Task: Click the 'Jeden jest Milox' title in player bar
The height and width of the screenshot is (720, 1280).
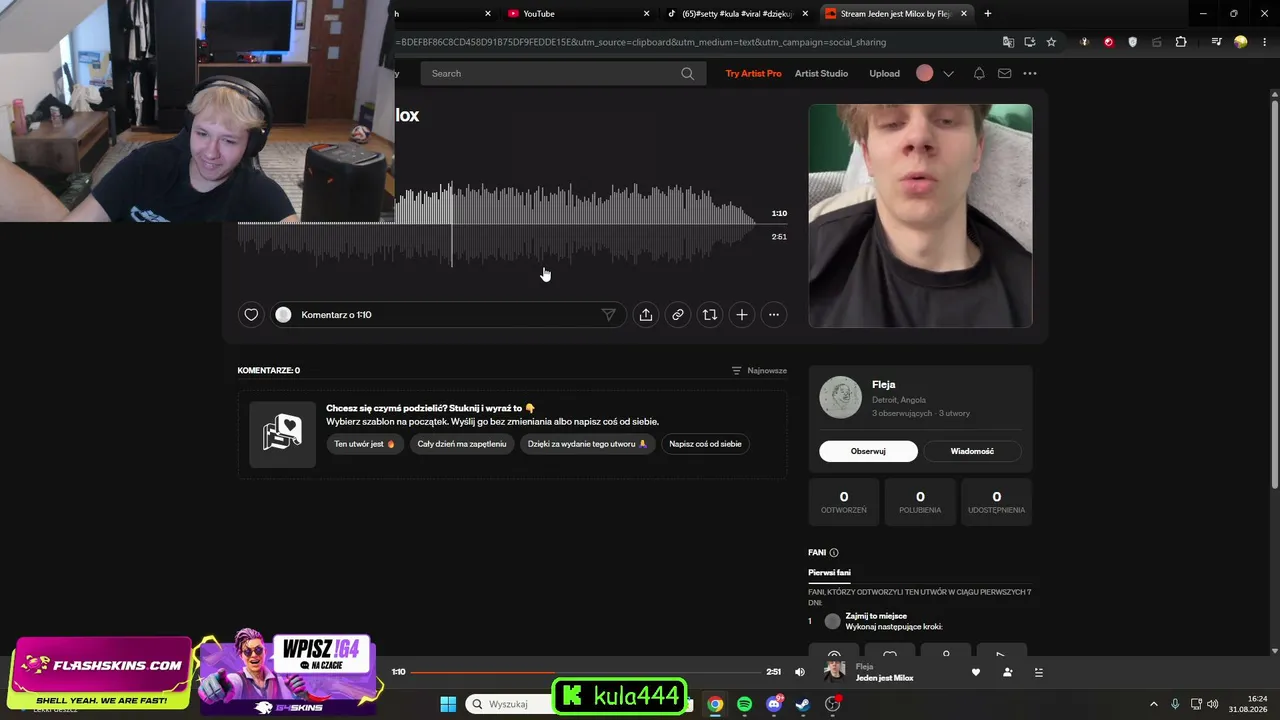Action: click(884, 678)
